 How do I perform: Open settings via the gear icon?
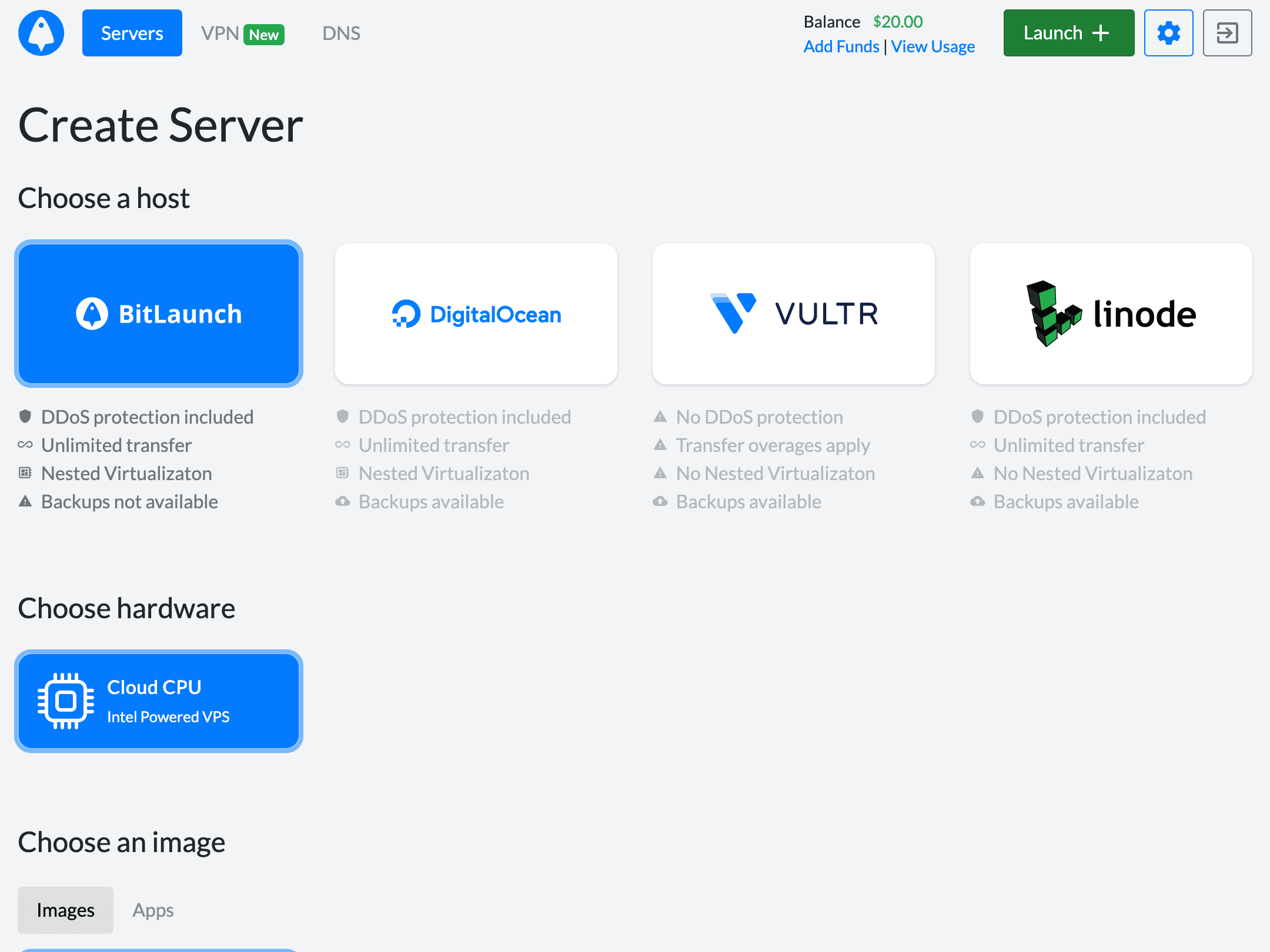point(1168,33)
